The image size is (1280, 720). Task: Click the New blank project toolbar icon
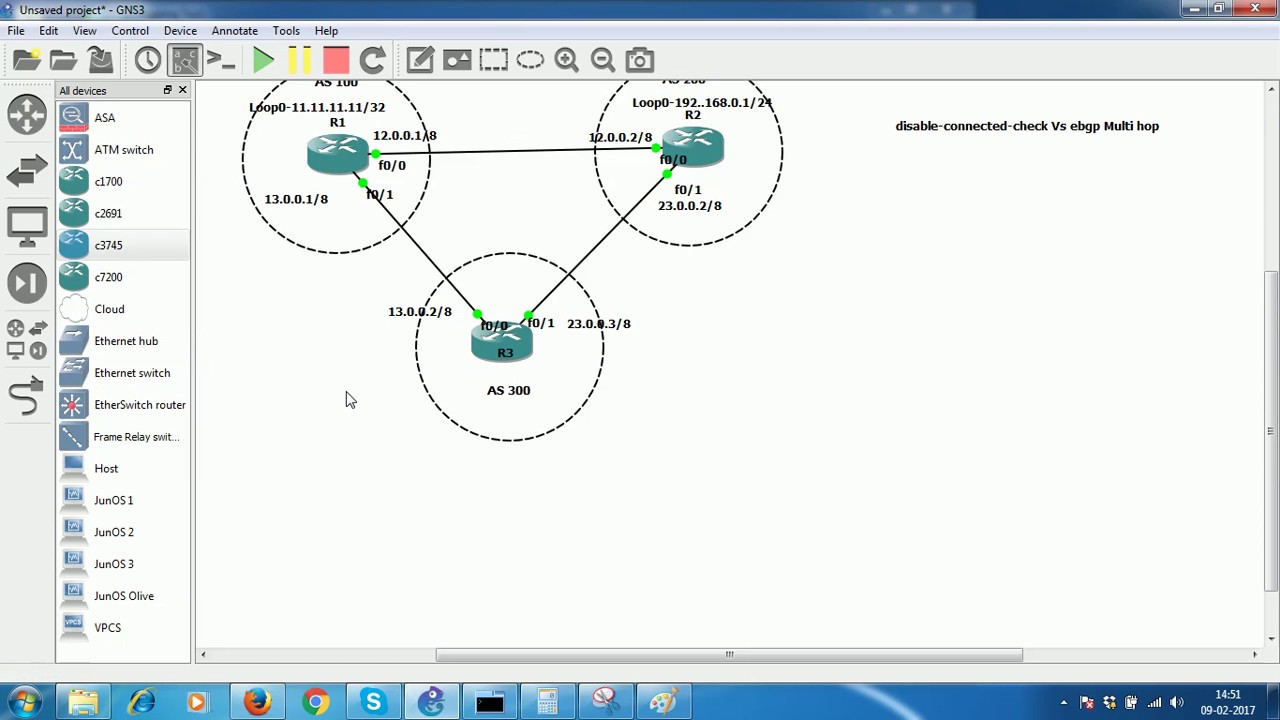click(x=27, y=60)
